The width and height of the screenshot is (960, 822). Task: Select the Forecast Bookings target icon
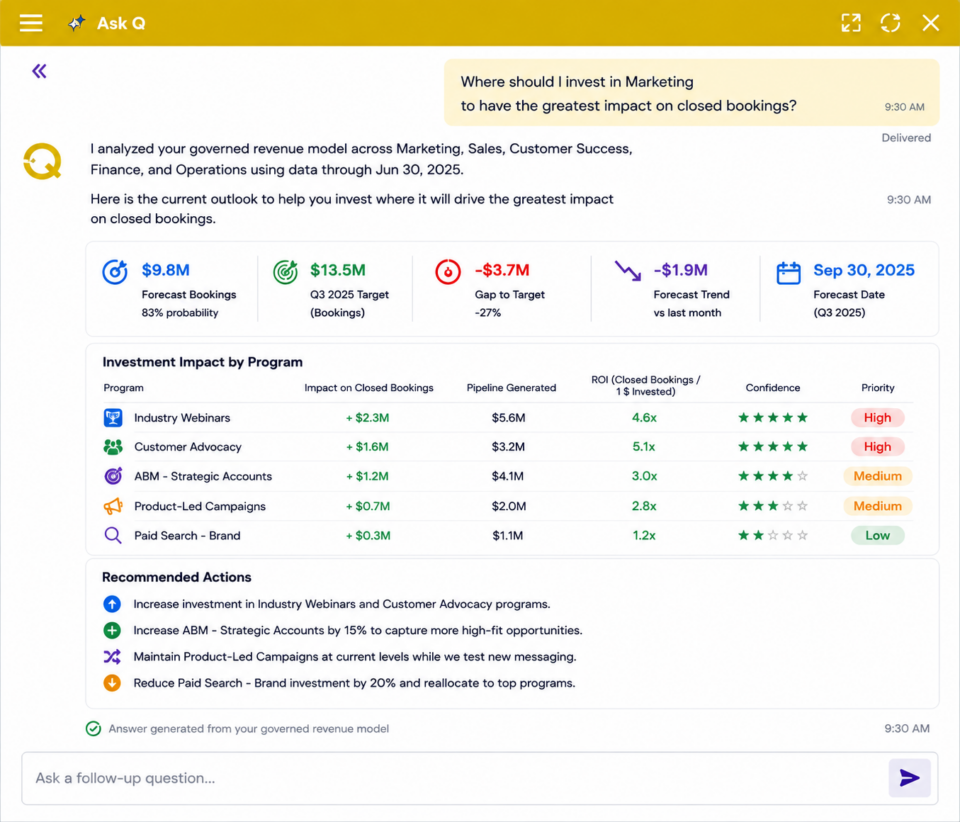coord(114,272)
